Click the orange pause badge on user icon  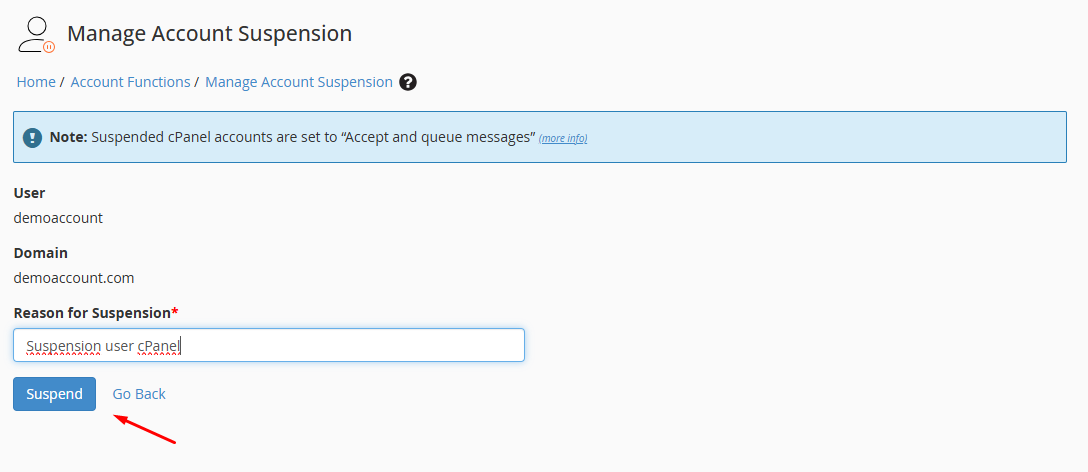click(49, 47)
